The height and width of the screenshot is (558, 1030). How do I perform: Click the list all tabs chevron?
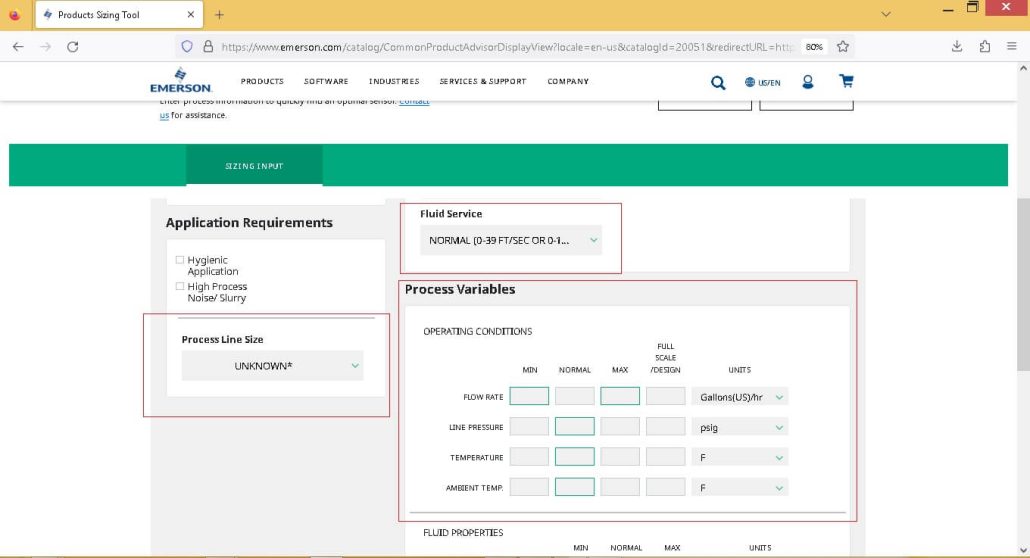[x=885, y=14]
